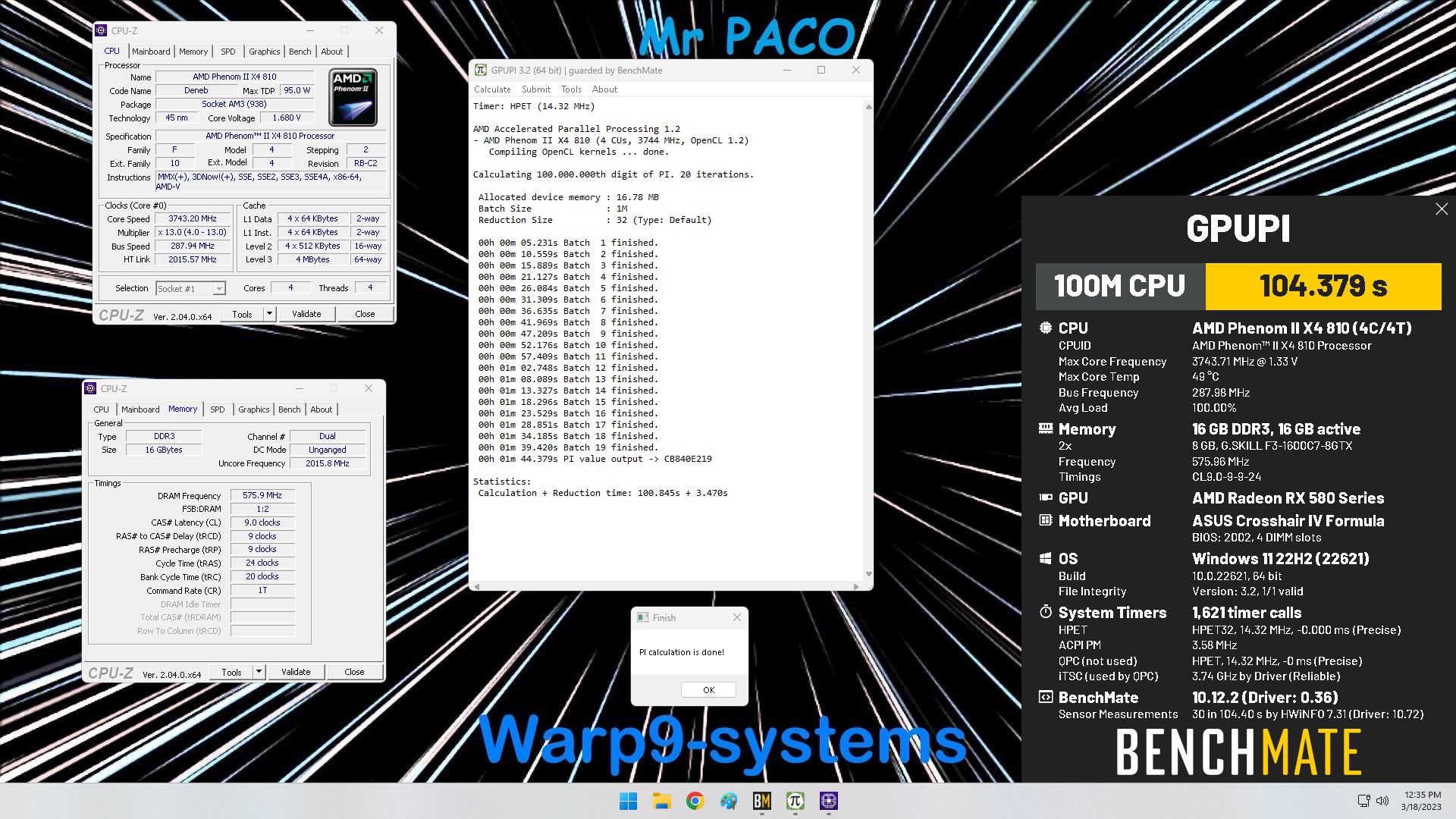The height and width of the screenshot is (819, 1456).
Task: Open the CPU-Z taskbar icon
Action: pyautogui.click(x=829, y=801)
